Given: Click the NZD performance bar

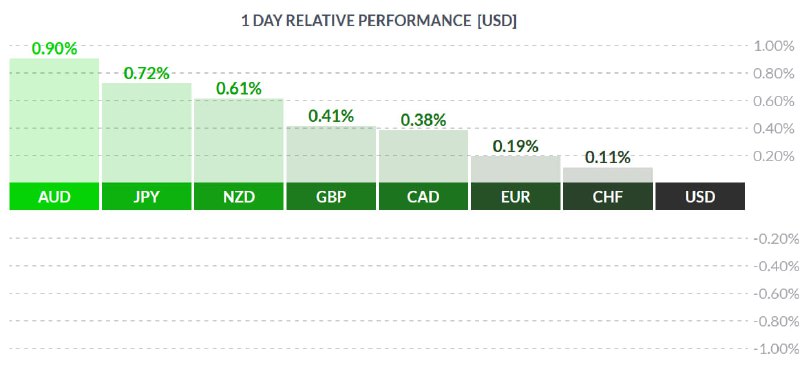Looking at the screenshot, I should point(239,140).
